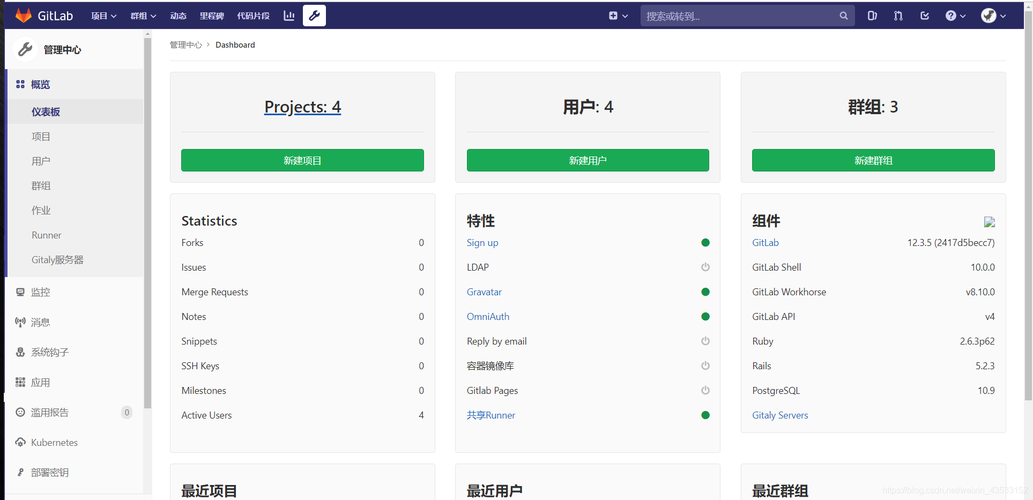Click the green status dot for Sign up
The width and height of the screenshot is (1033, 500).
[x=706, y=242]
